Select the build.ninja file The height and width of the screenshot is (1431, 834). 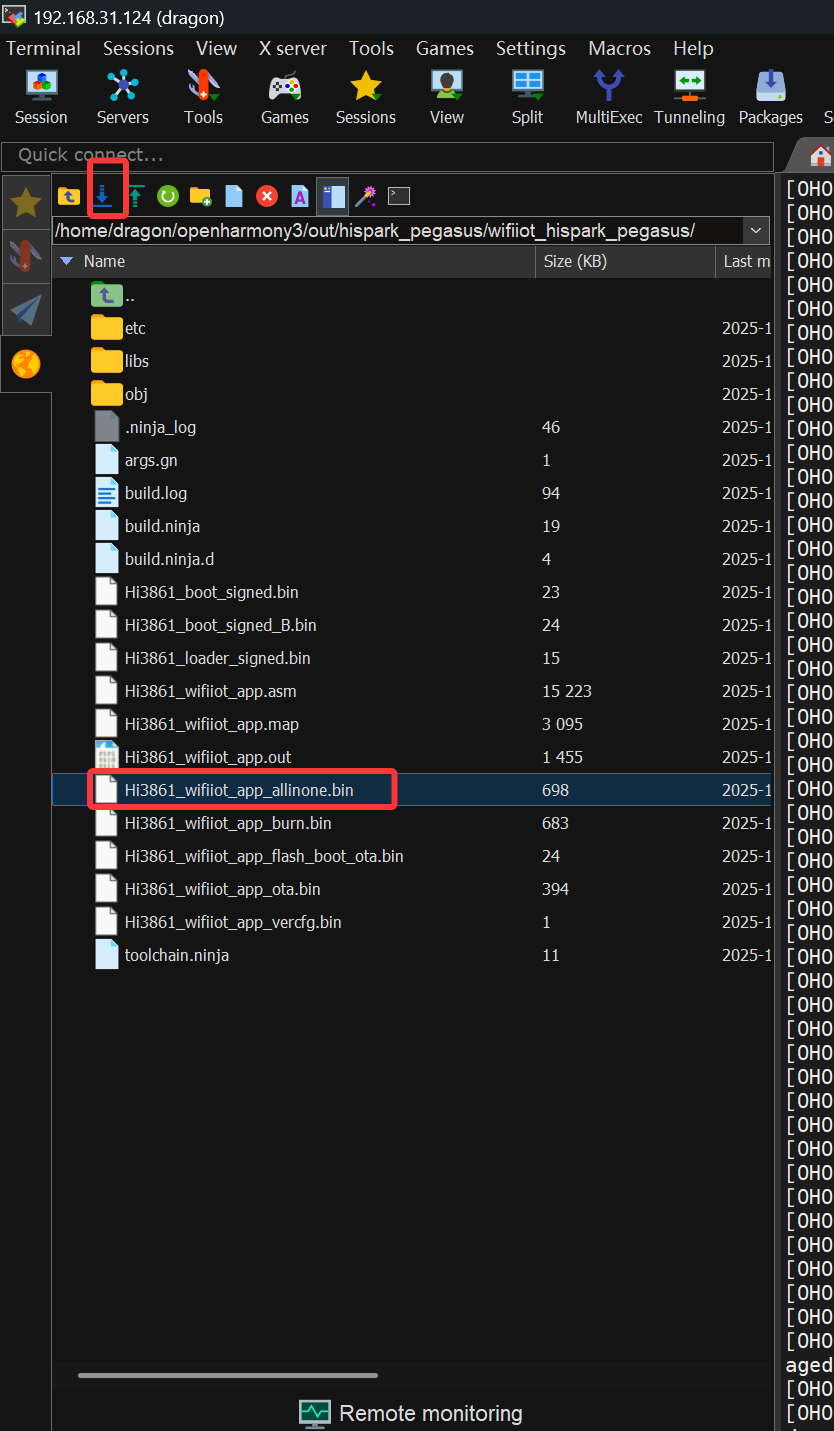point(412,526)
